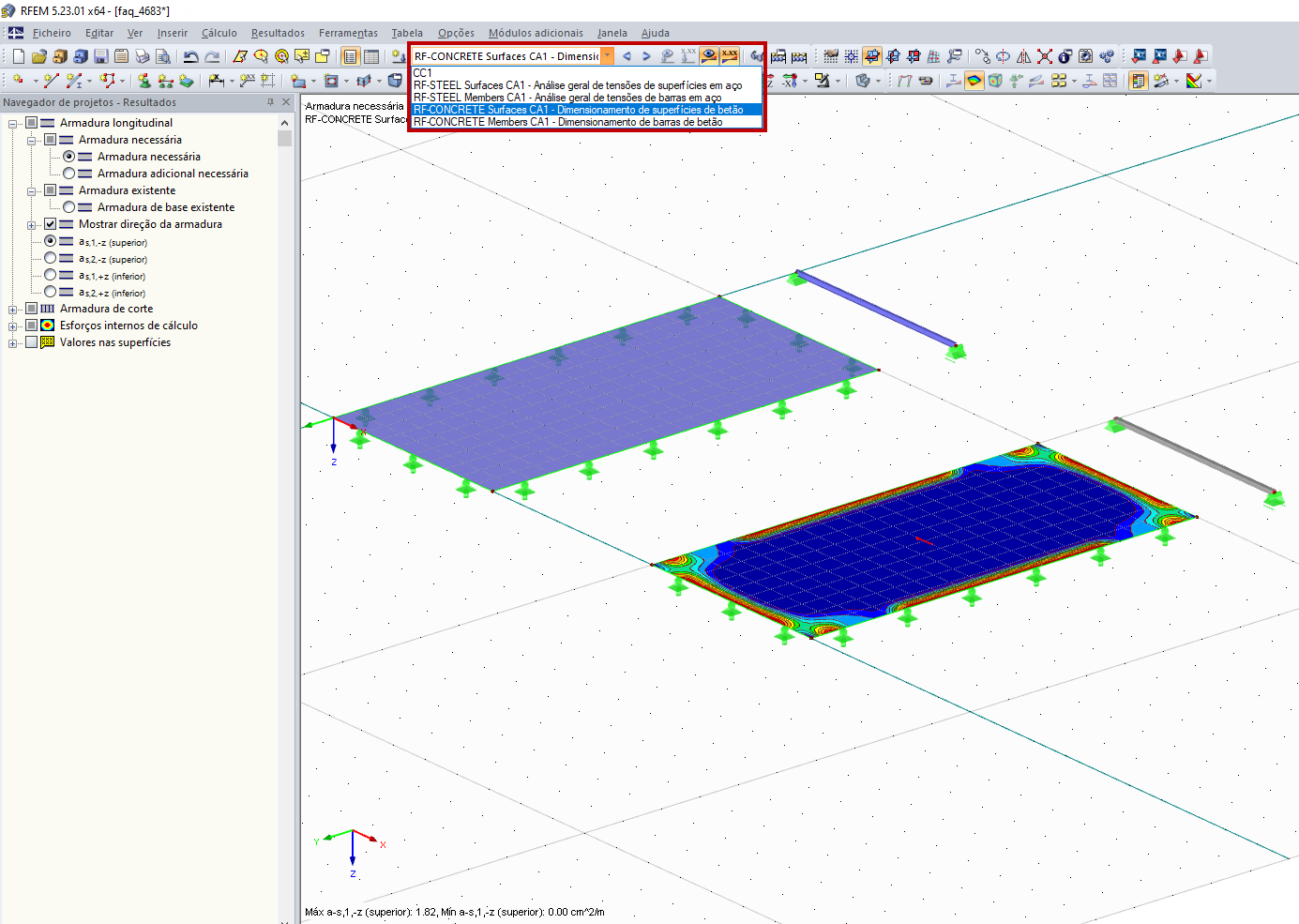This screenshot has height=924, width=1299.
Task: Select the as,2,-z (superior) radio button
Action: (50, 258)
